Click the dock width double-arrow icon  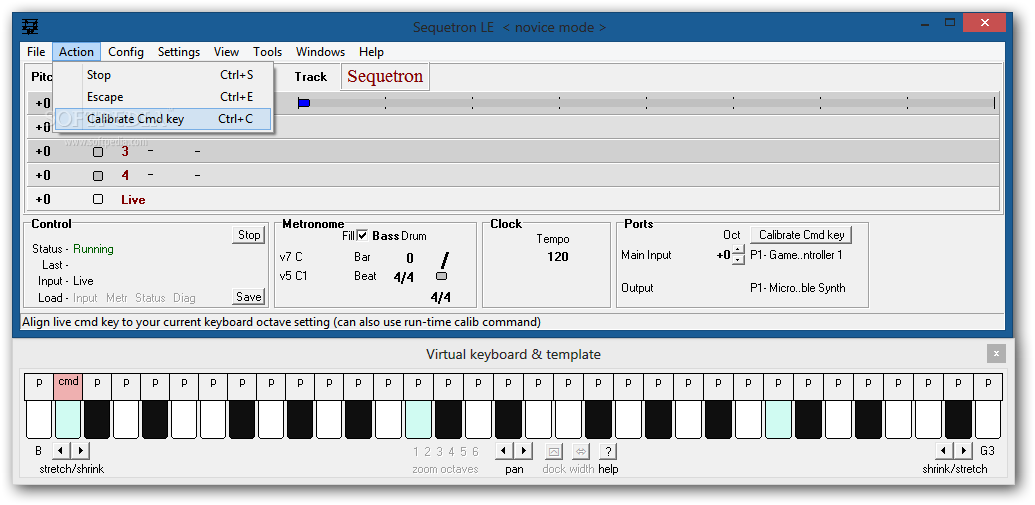point(581,451)
